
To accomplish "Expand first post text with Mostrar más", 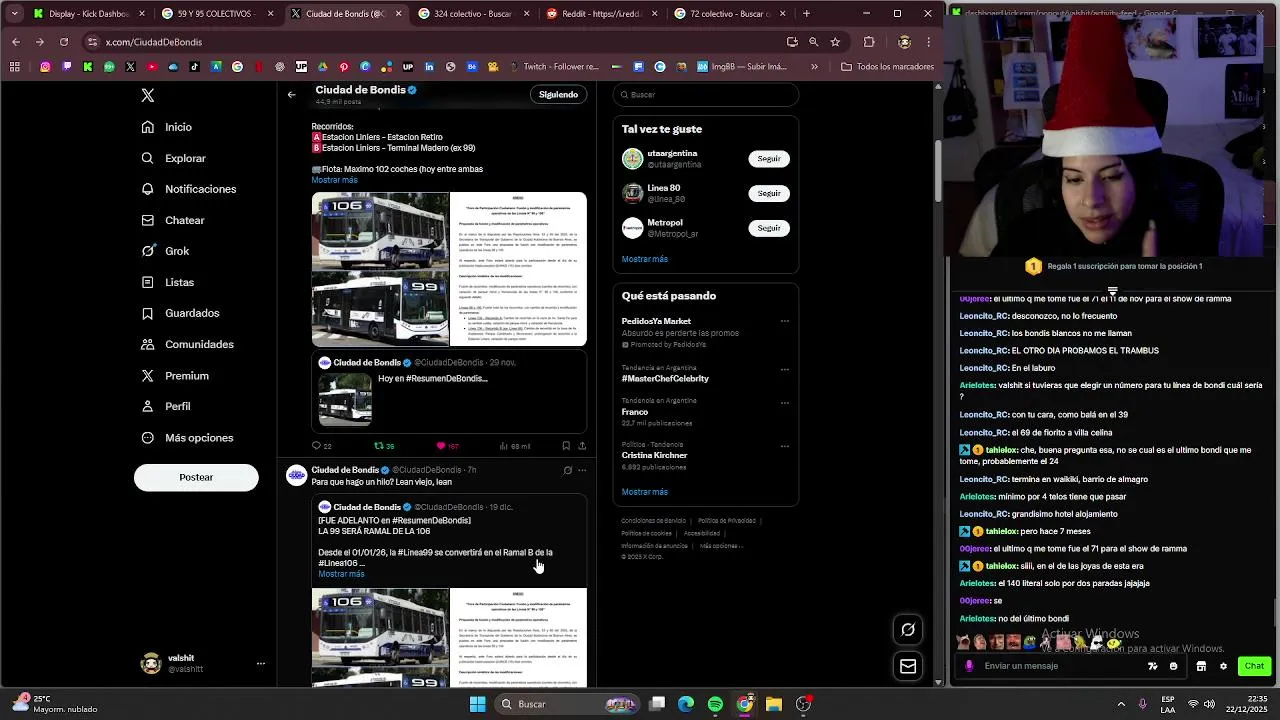I will tap(334, 180).
